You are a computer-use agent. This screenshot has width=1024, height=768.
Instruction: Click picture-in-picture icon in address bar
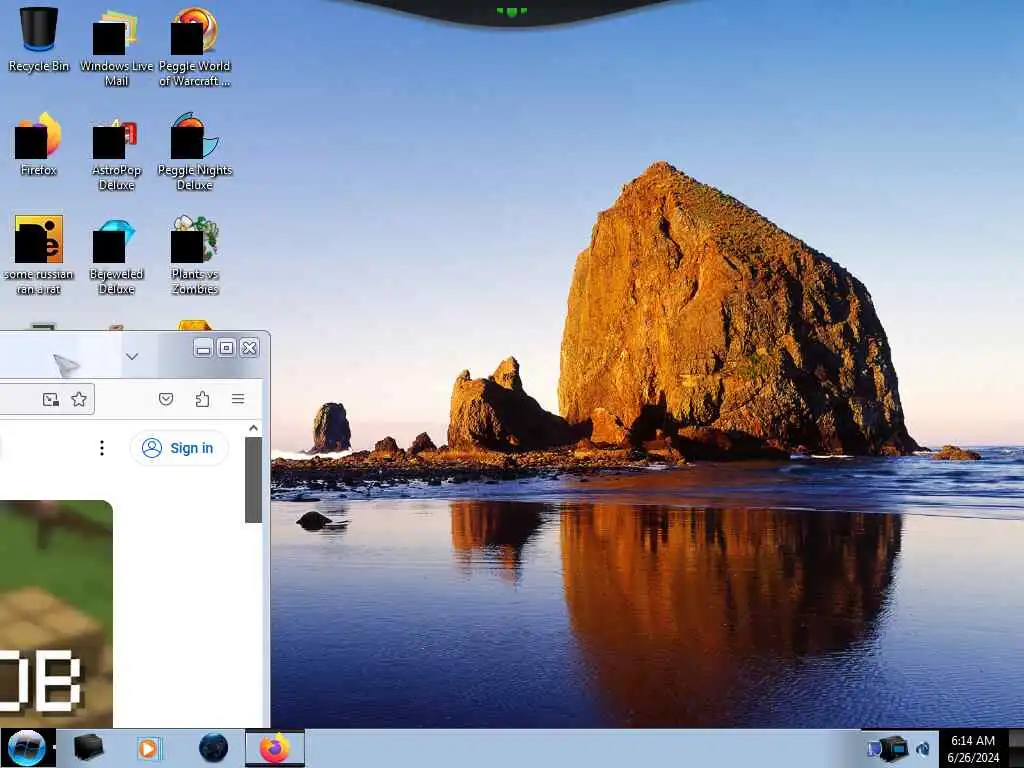pos(50,399)
